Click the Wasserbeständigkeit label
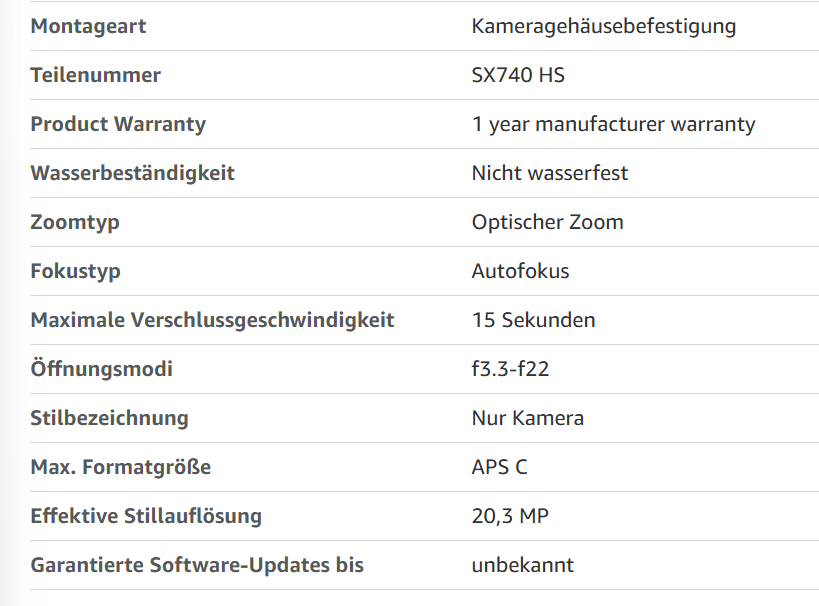This screenshot has height=606, width=819. coord(133,174)
